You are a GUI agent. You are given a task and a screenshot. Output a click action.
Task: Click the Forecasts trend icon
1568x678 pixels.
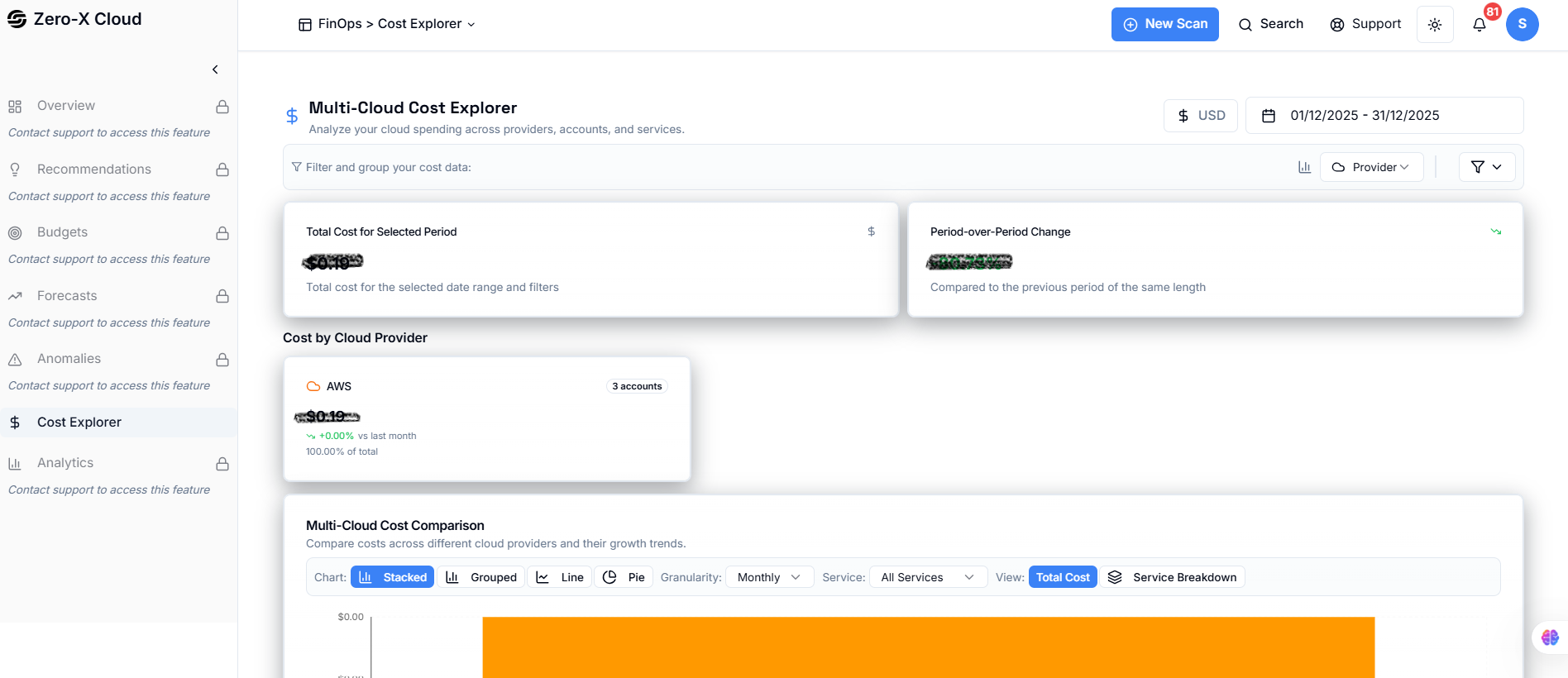point(15,296)
